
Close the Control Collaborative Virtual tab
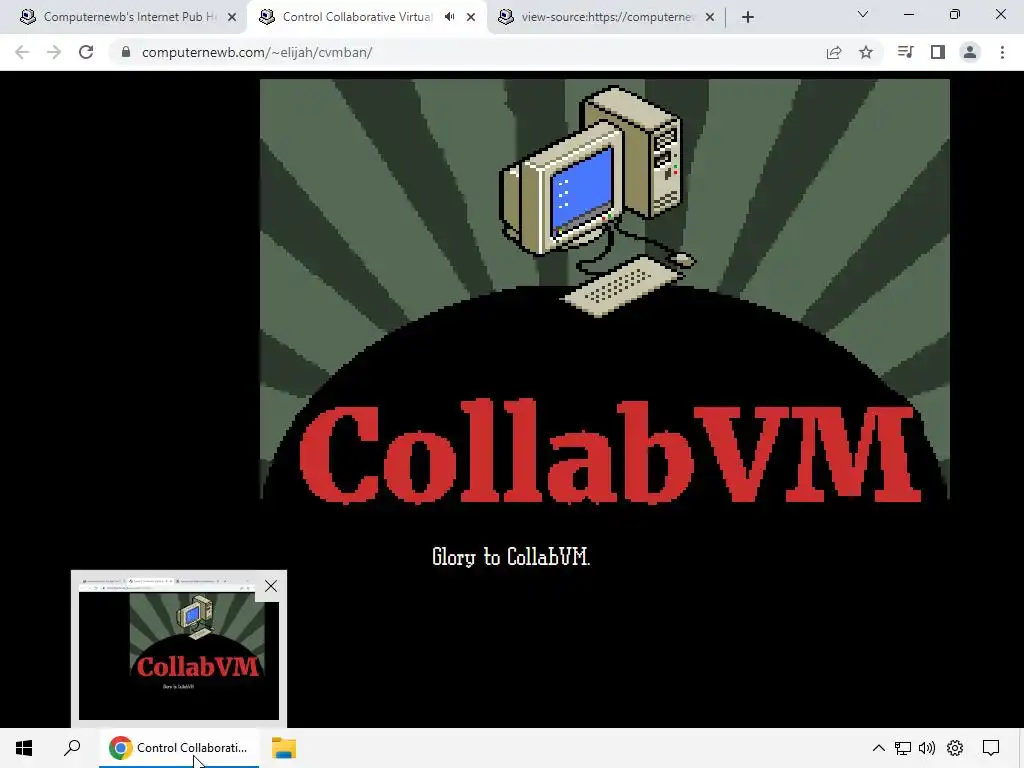click(x=471, y=17)
